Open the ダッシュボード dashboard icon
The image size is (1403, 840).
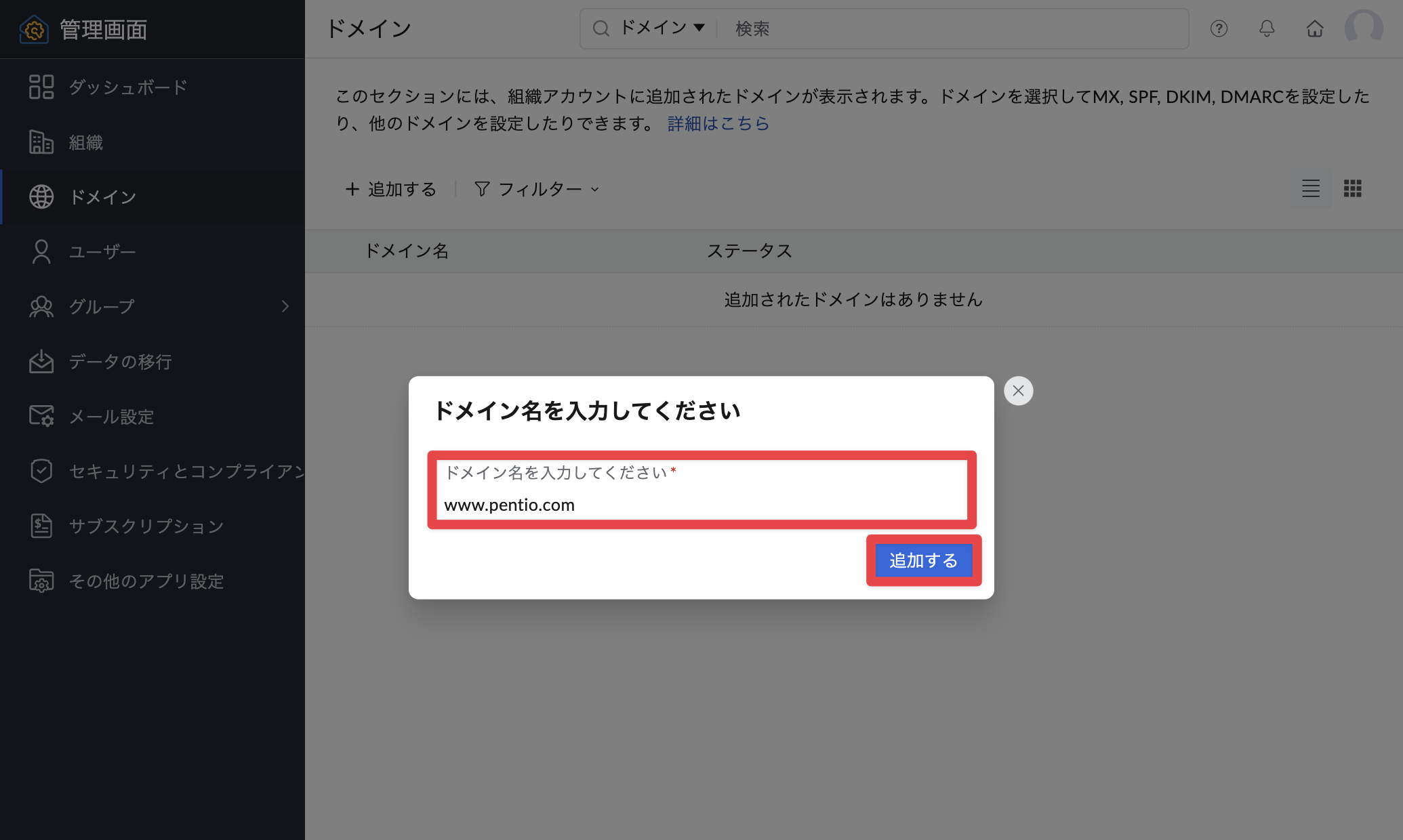pyautogui.click(x=41, y=87)
